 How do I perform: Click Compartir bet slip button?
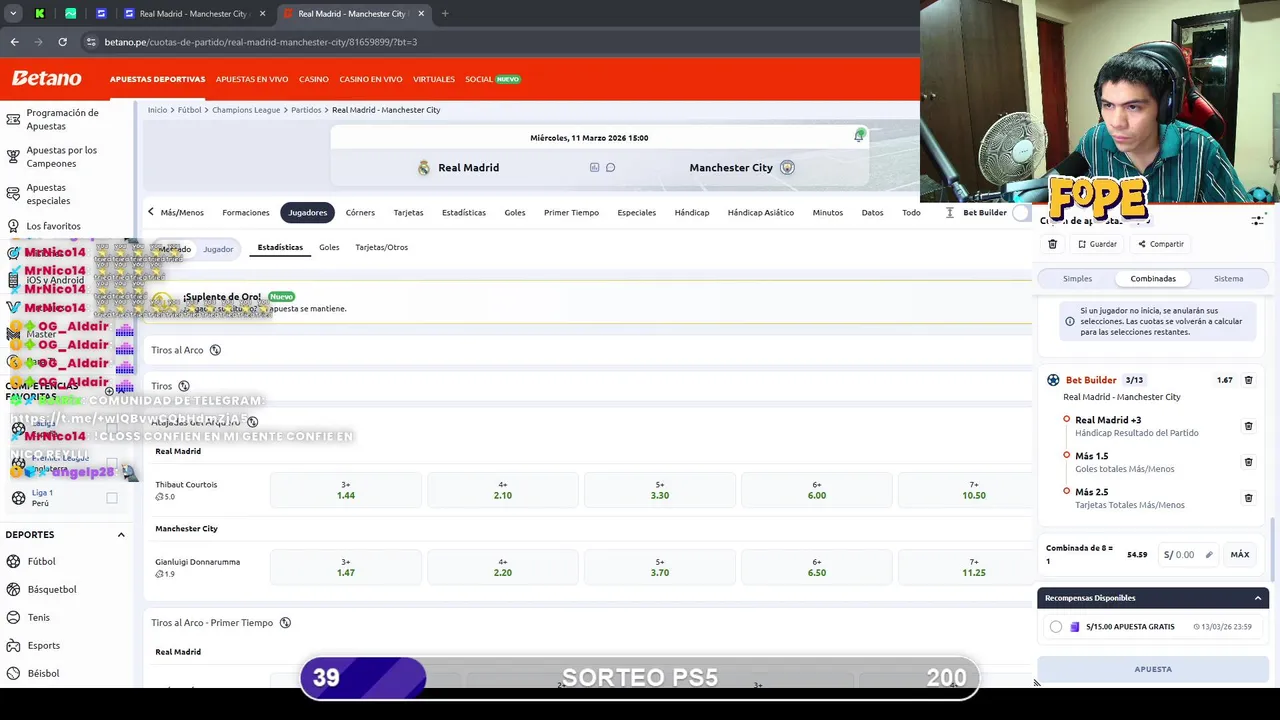[x=1160, y=244]
